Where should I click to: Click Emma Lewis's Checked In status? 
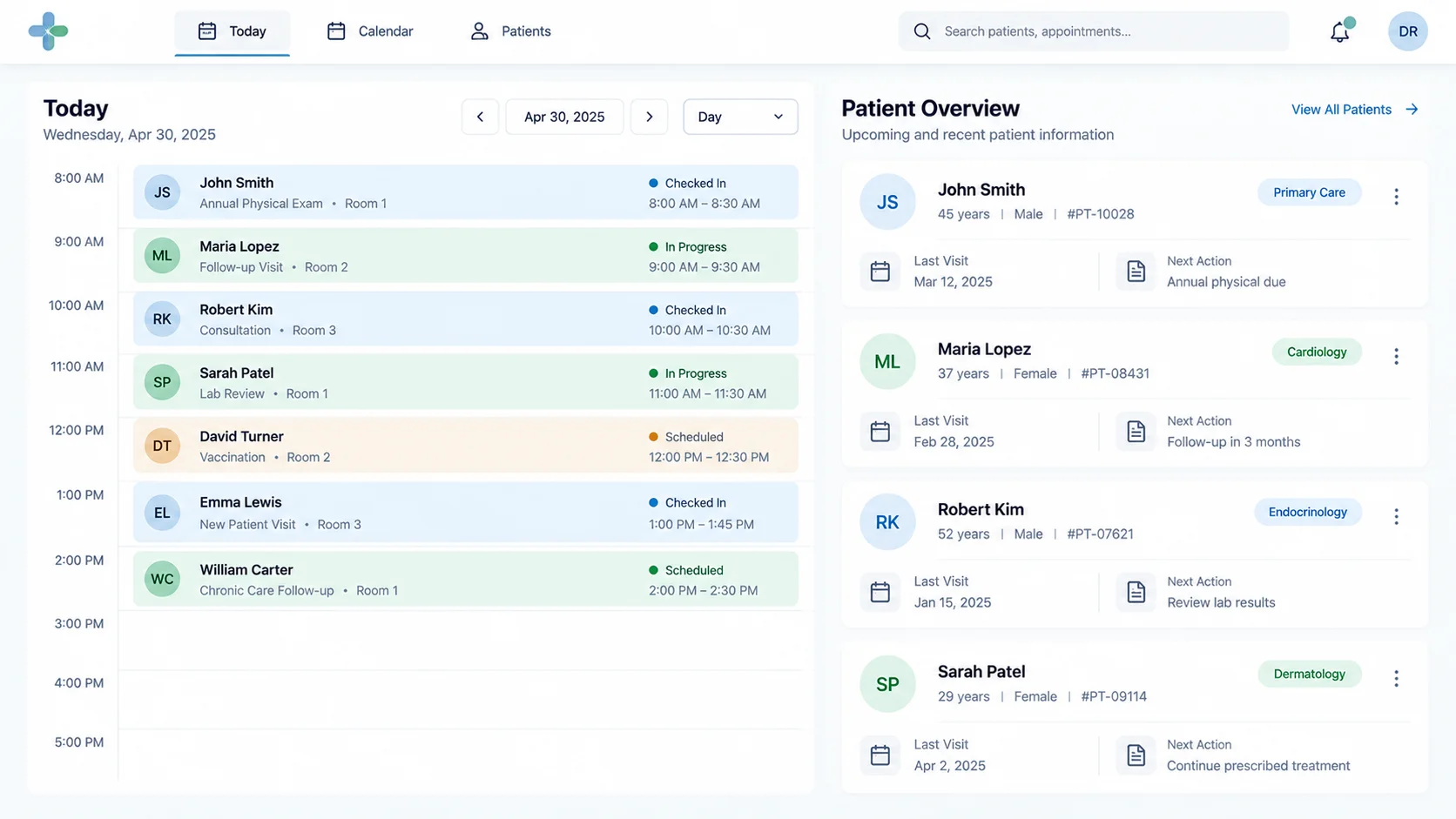point(687,503)
